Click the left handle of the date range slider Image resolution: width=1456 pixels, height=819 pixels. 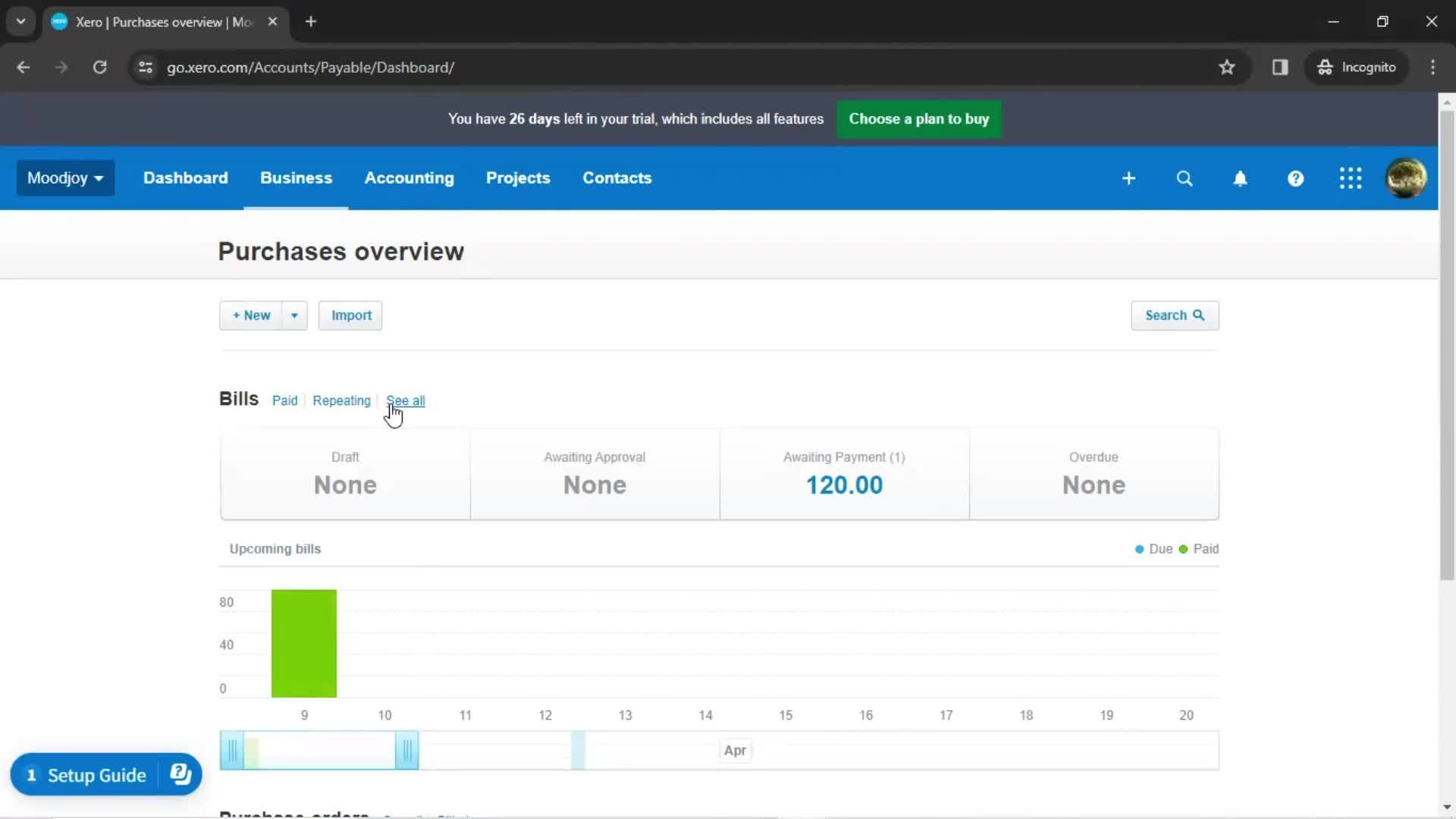pyautogui.click(x=232, y=751)
